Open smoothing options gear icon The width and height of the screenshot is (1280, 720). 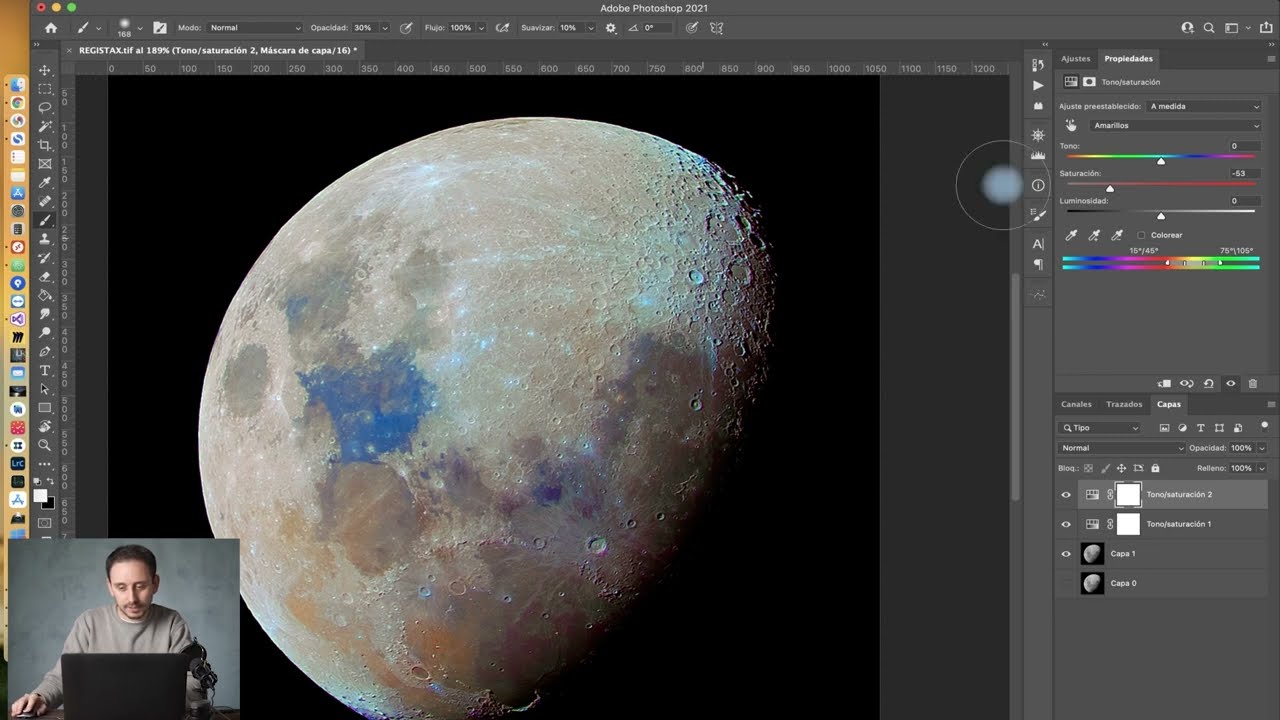click(x=611, y=28)
